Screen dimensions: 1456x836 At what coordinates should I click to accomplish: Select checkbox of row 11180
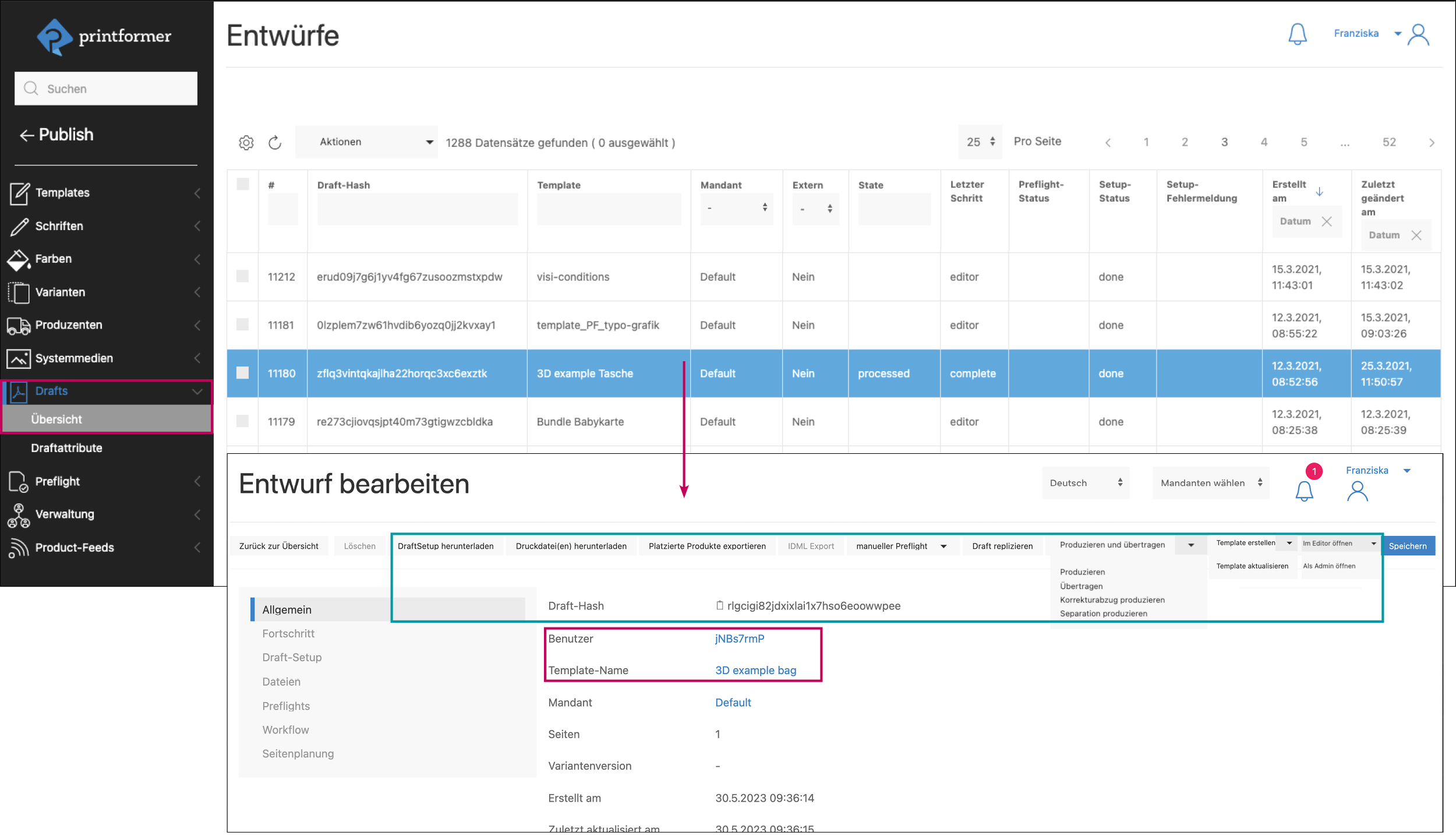[242, 373]
